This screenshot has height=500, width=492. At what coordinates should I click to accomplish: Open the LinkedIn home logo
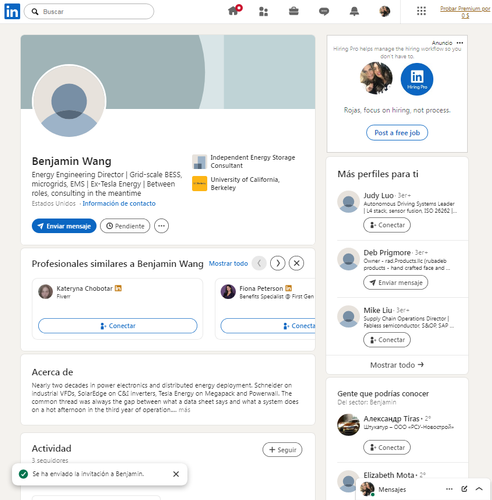(12, 12)
